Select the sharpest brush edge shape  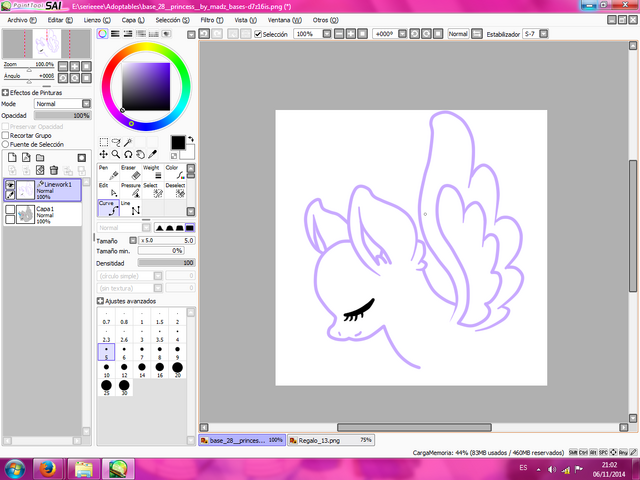[x=160, y=228]
